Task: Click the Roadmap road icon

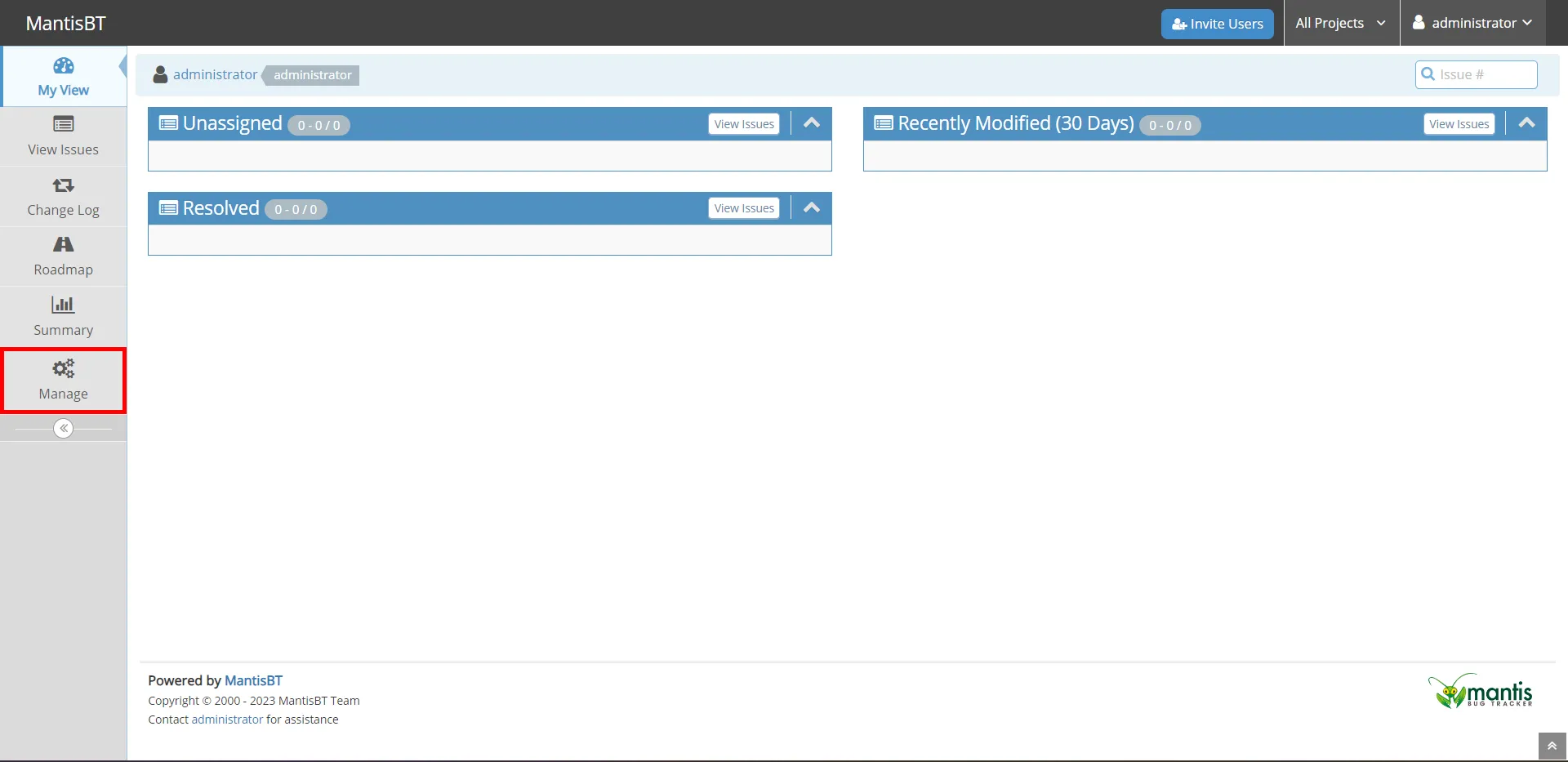Action: (x=64, y=244)
